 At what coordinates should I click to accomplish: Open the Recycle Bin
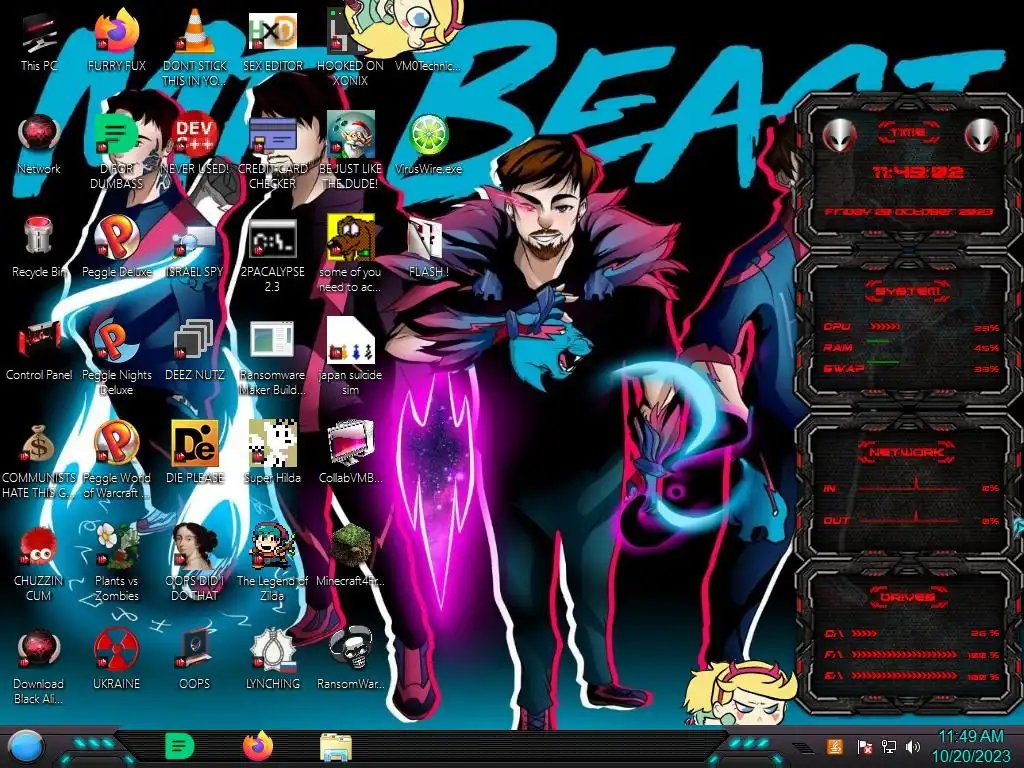[x=39, y=248]
